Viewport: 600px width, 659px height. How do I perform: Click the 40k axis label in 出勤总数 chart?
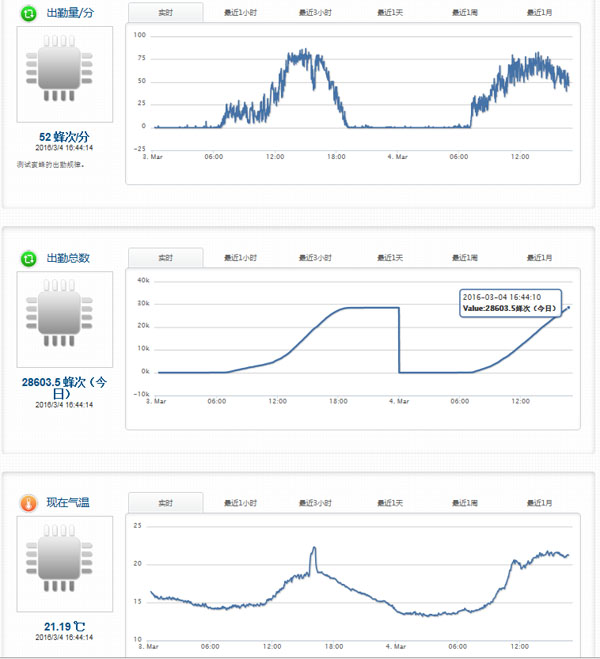pos(143,280)
